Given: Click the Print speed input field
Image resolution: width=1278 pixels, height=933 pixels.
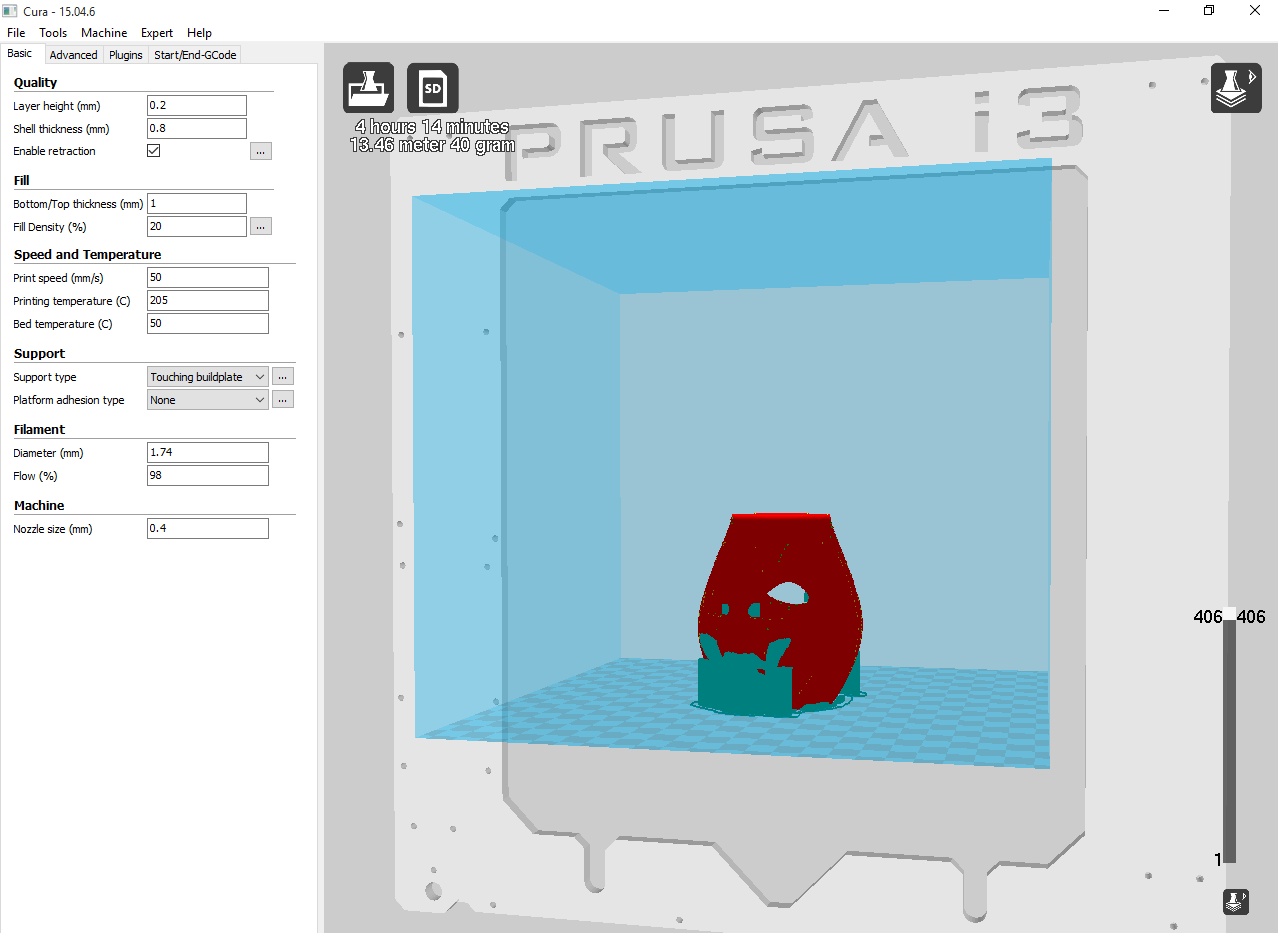Looking at the screenshot, I should (208, 277).
